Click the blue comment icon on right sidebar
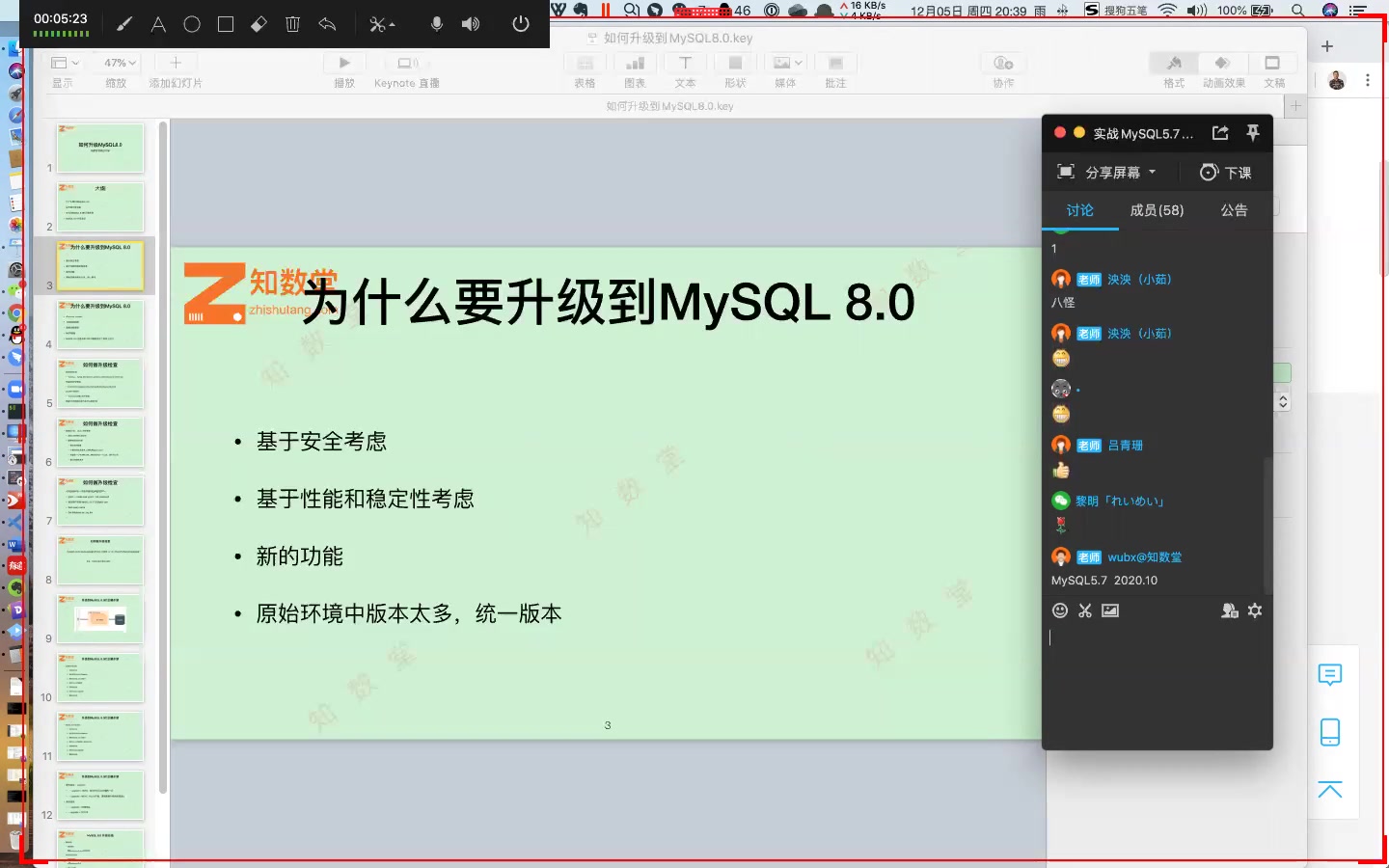1389x868 pixels. (1330, 674)
